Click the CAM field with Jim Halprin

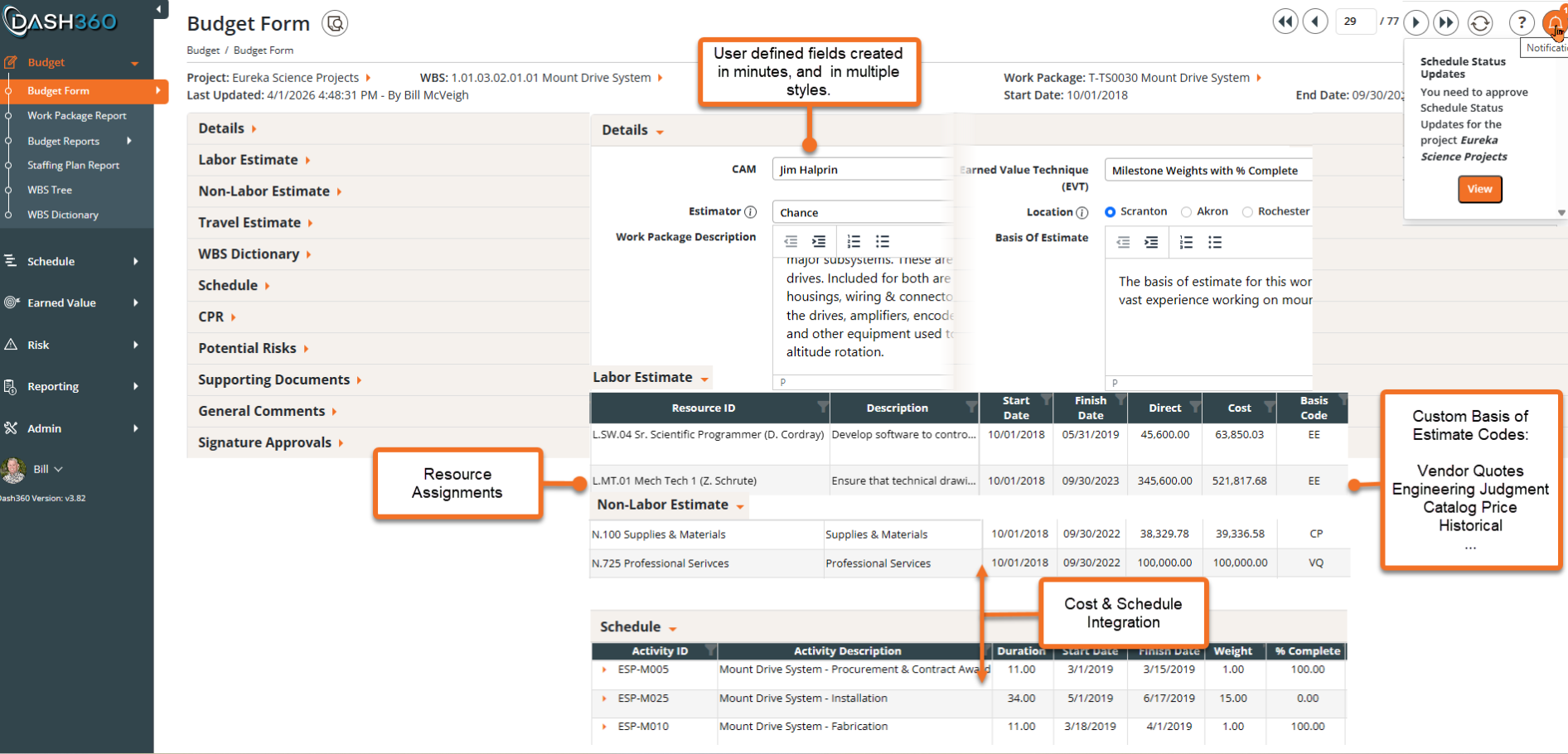tap(862, 169)
